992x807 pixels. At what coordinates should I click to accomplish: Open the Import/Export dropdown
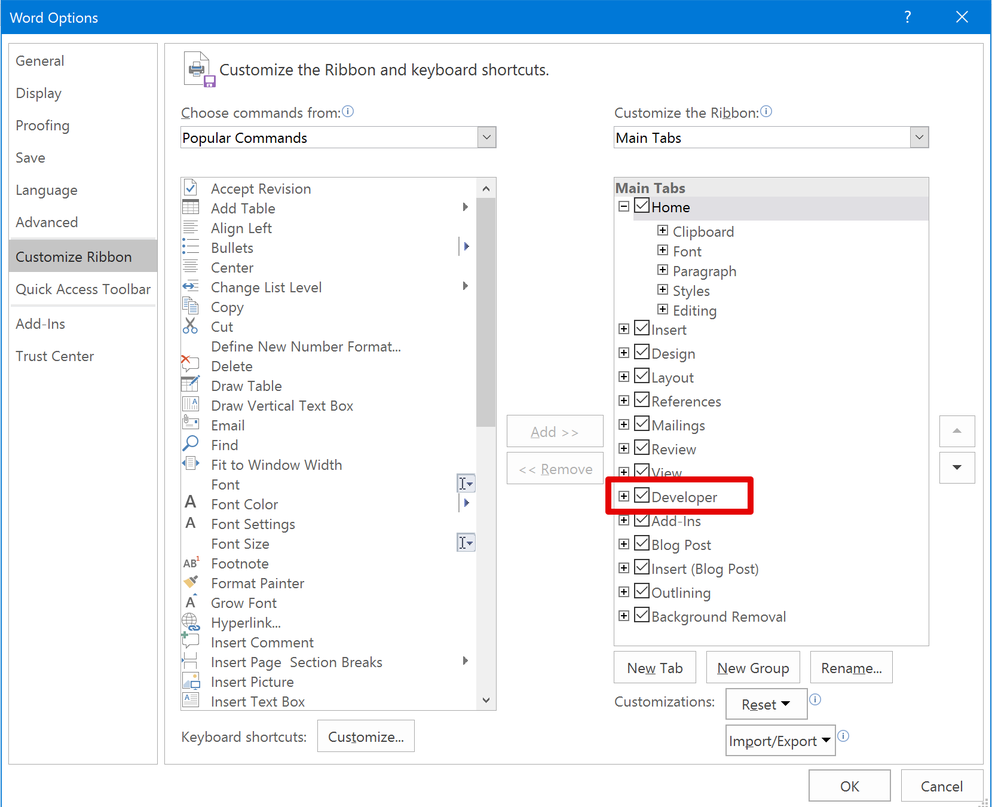[780, 740]
